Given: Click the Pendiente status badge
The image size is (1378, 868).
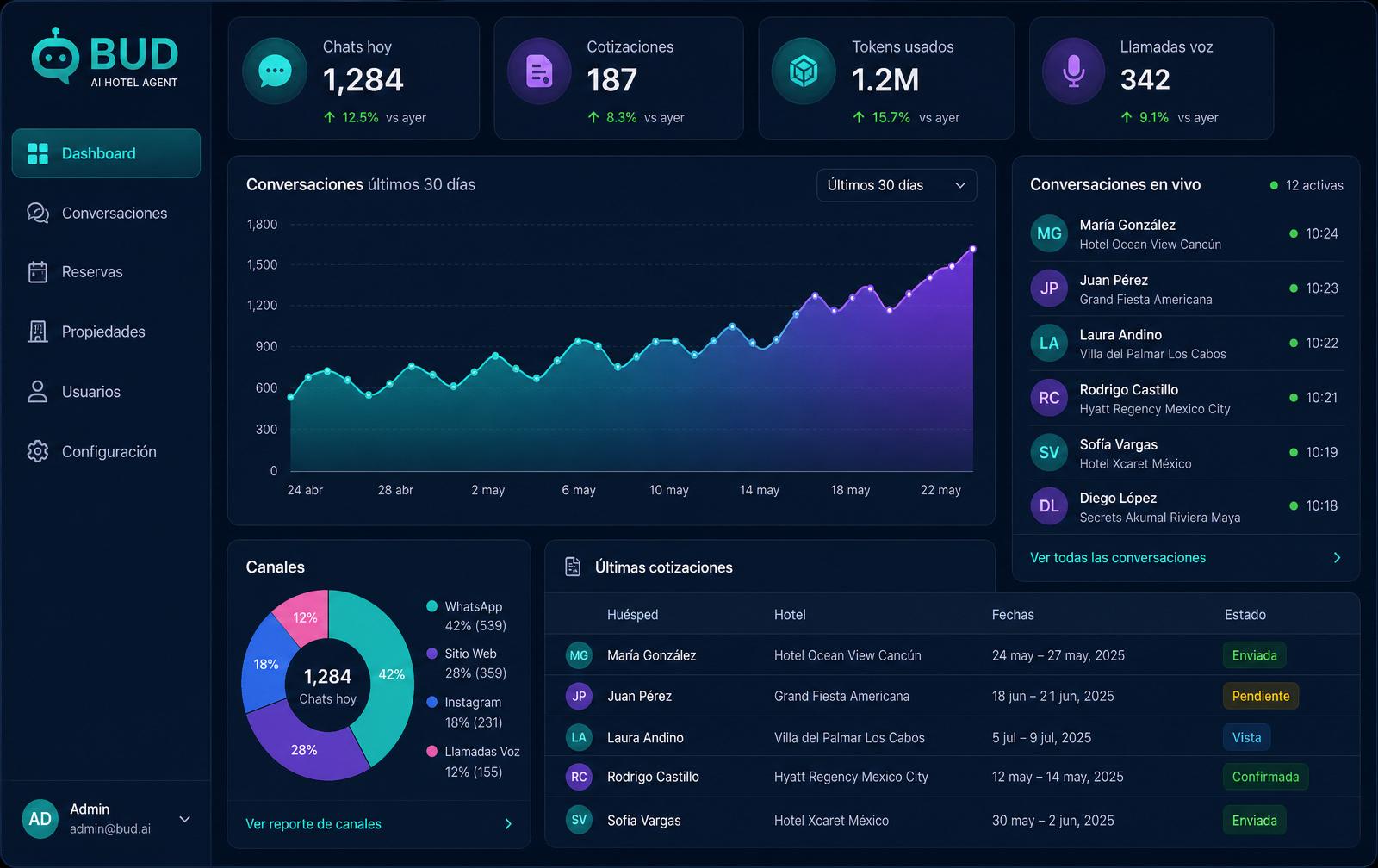Looking at the screenshot, I should [x=1261, y=696].
